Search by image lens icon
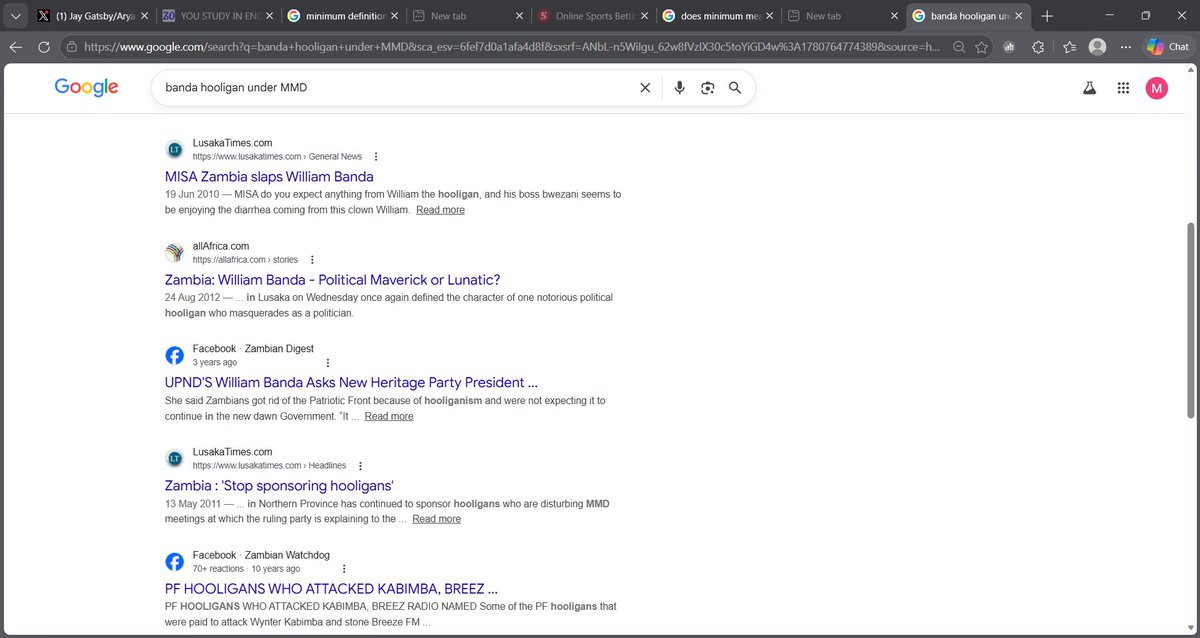This screenshot has width=1200, height=638. tap(707, 88)
